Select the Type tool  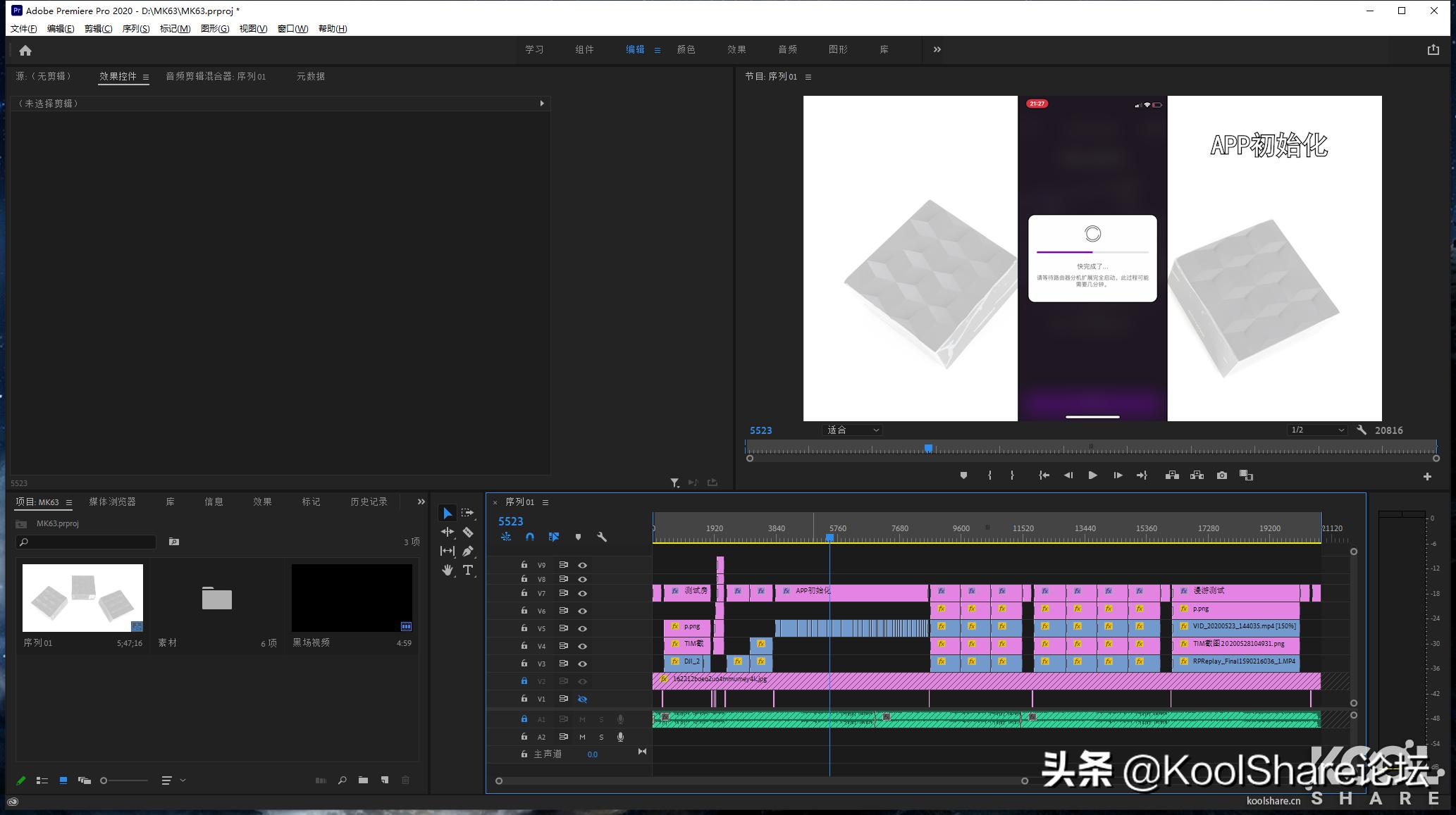[468, 570]
